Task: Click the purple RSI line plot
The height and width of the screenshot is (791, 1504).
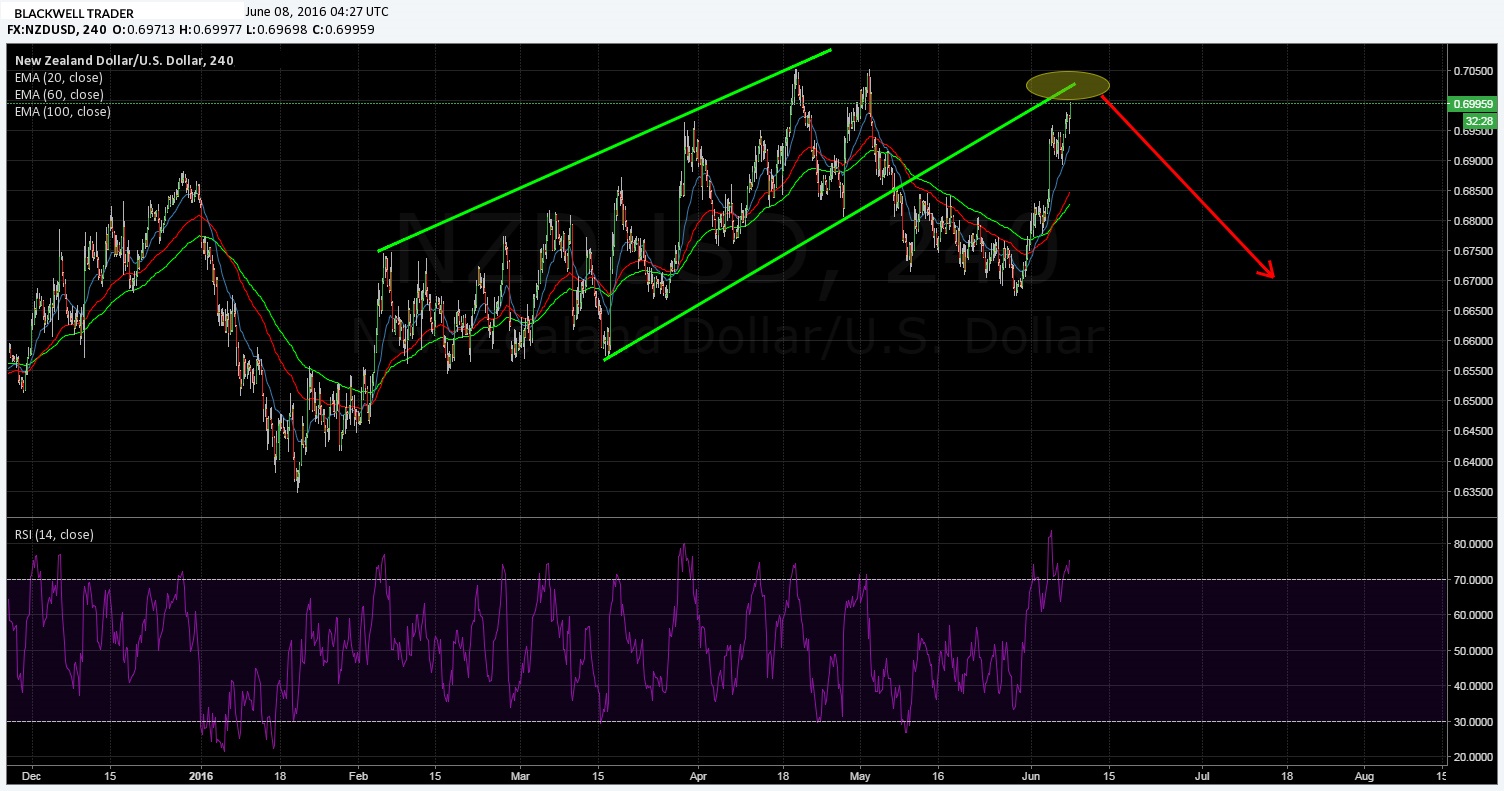Action: pos(540,640)
